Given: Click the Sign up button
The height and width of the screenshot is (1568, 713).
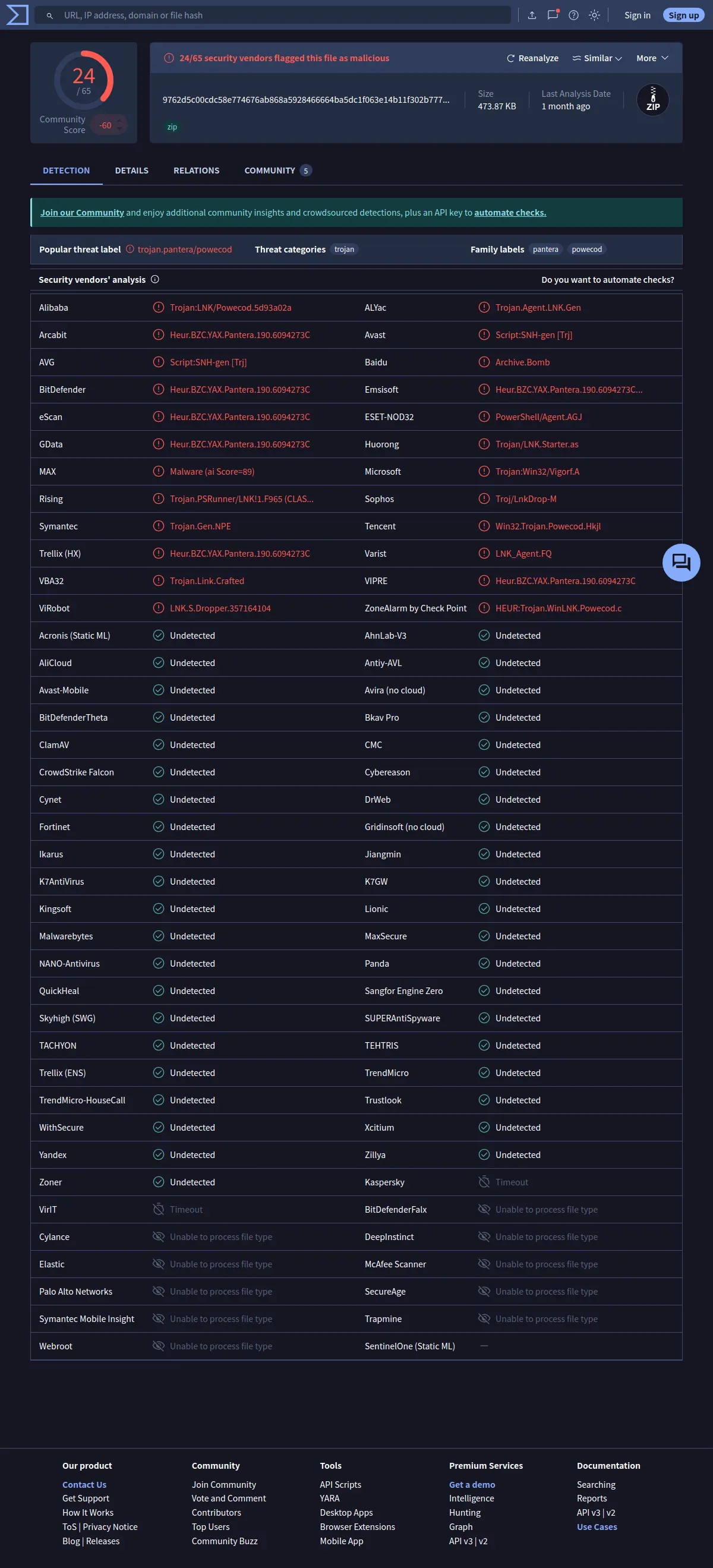Looking at the screenshot, I should pyautogui.click(x=683, y=15).
